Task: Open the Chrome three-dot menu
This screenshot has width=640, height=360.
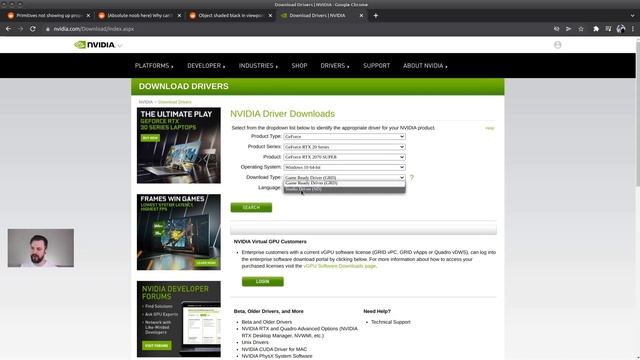Action: coord(633,29)
